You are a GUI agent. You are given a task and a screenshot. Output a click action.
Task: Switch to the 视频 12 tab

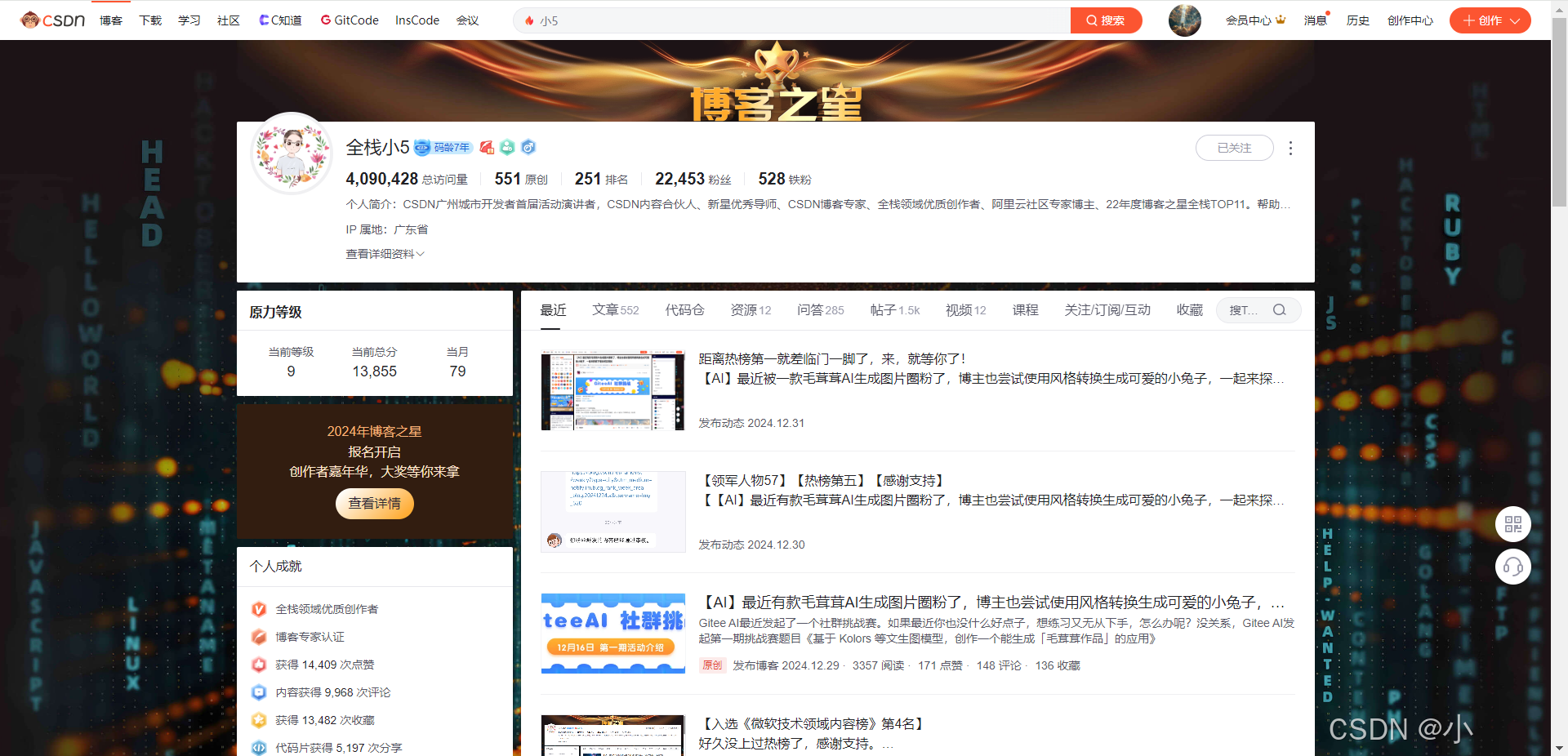point(965,310)
